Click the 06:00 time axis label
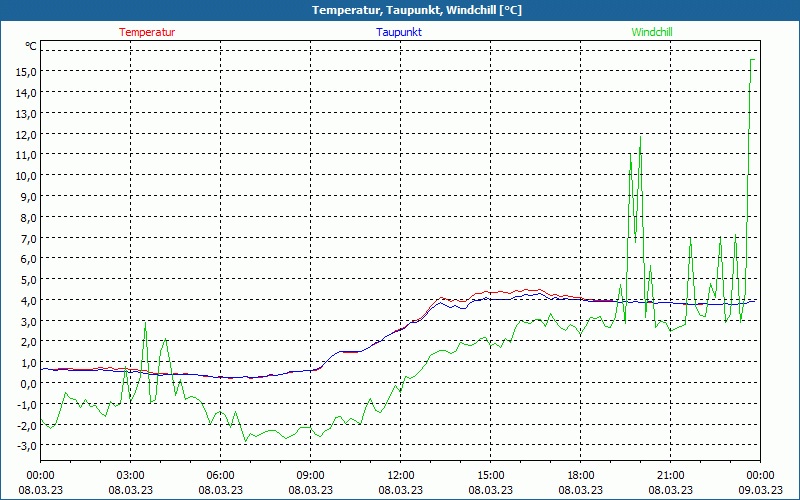 [220, 476]
